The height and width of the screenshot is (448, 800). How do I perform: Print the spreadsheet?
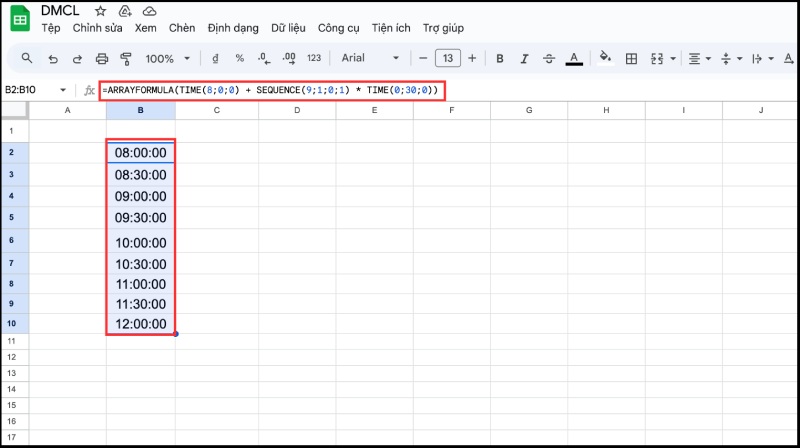102,59
